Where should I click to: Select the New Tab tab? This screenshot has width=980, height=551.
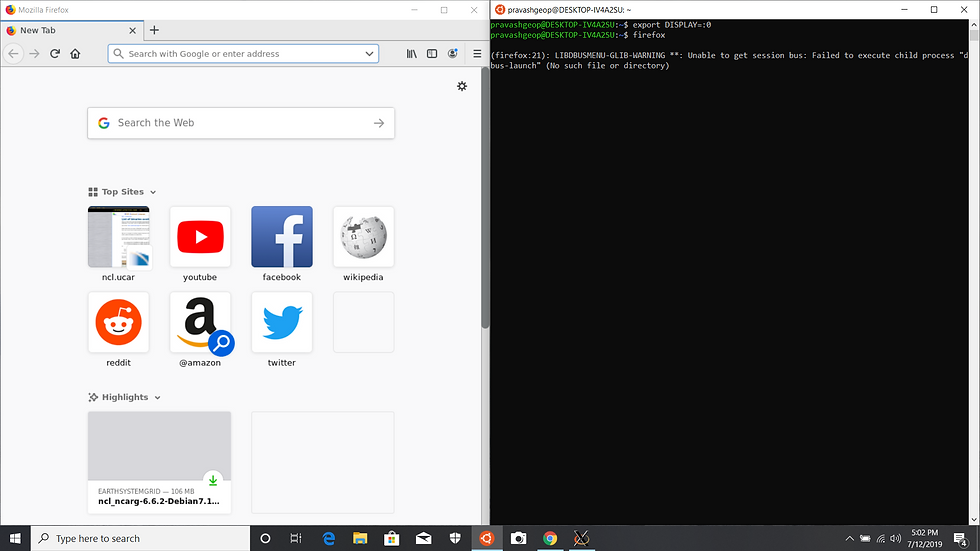coord(72,30)
